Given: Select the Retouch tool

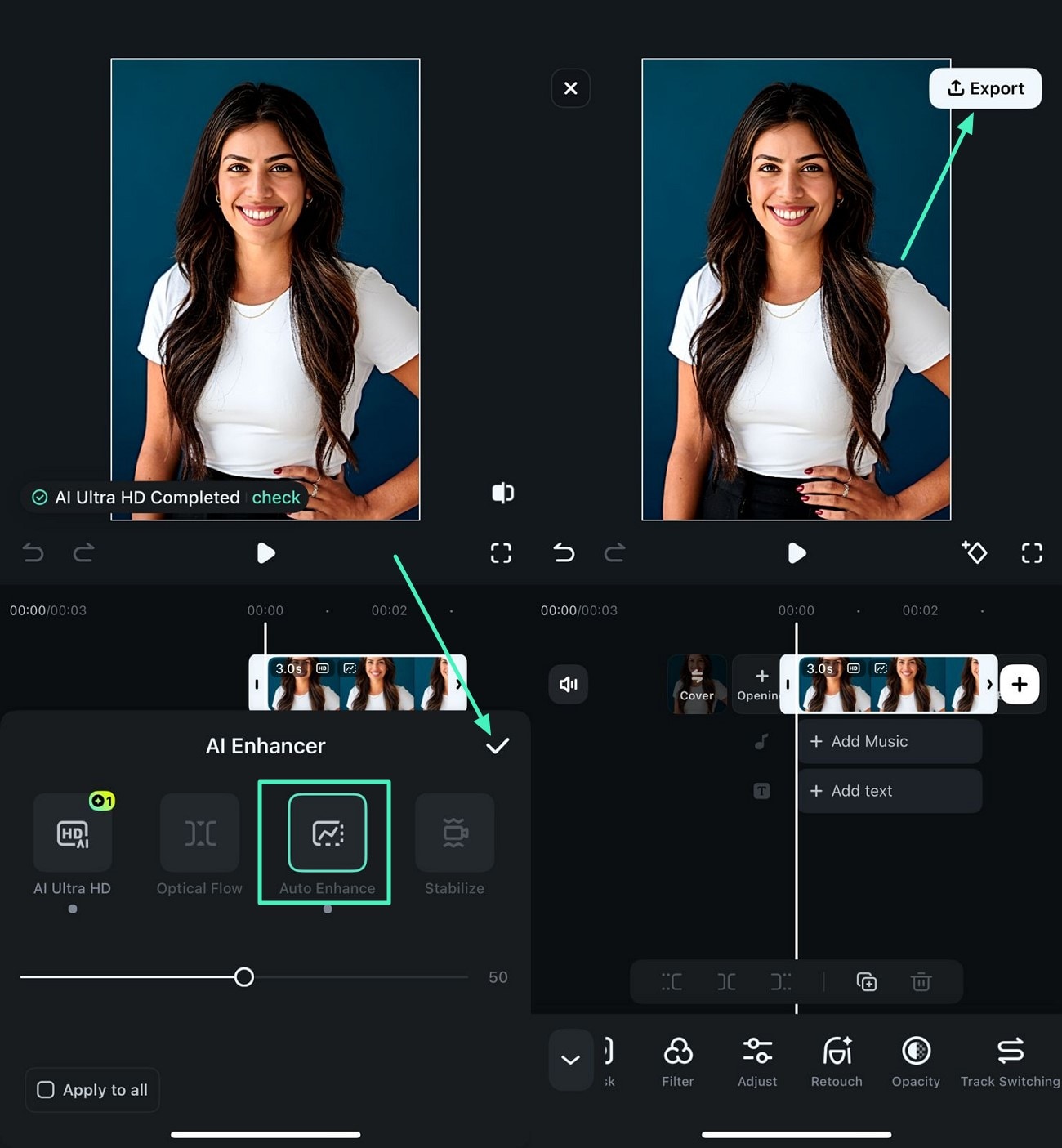Looking at the screenshot, I should click(x=836, y=1060).
